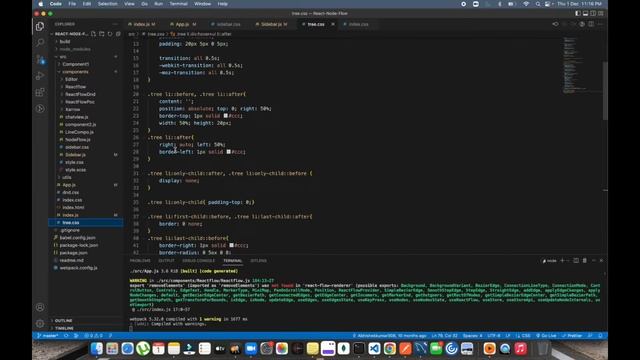
Task: Add a new terminal with the plus icon
Action: 562,260
